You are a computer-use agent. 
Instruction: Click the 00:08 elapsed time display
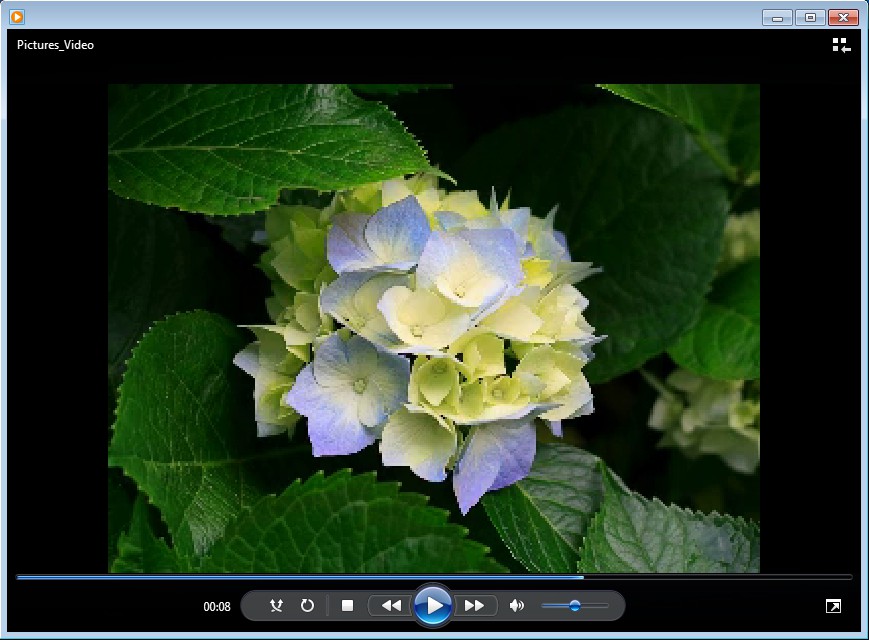(217, 607)
